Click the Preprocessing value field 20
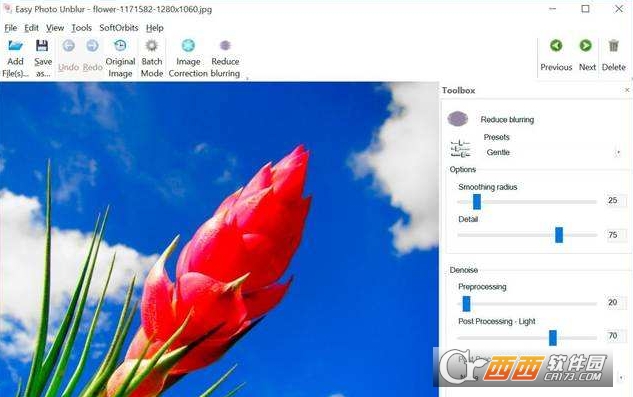This screenshot has width=633, height=397. coord(615,302)
